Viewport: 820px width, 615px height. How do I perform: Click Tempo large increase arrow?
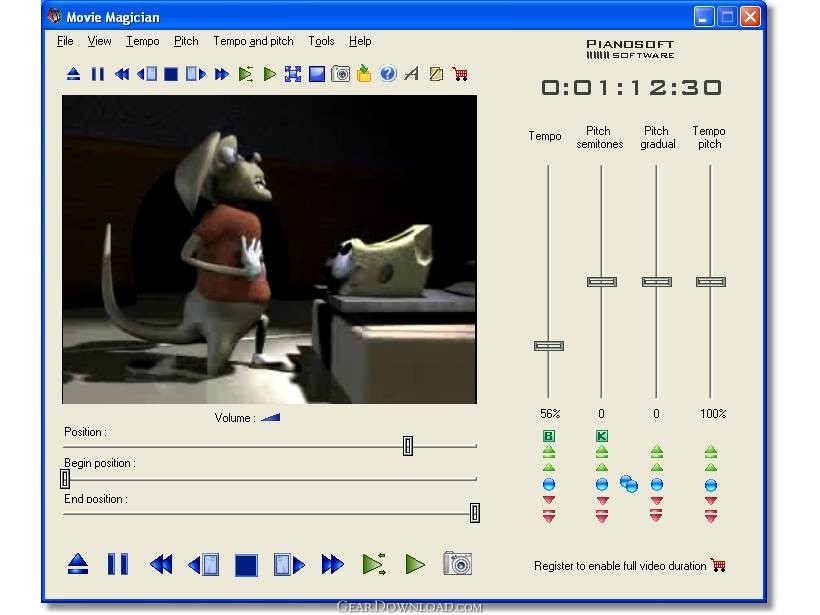[x=549, y=451]
